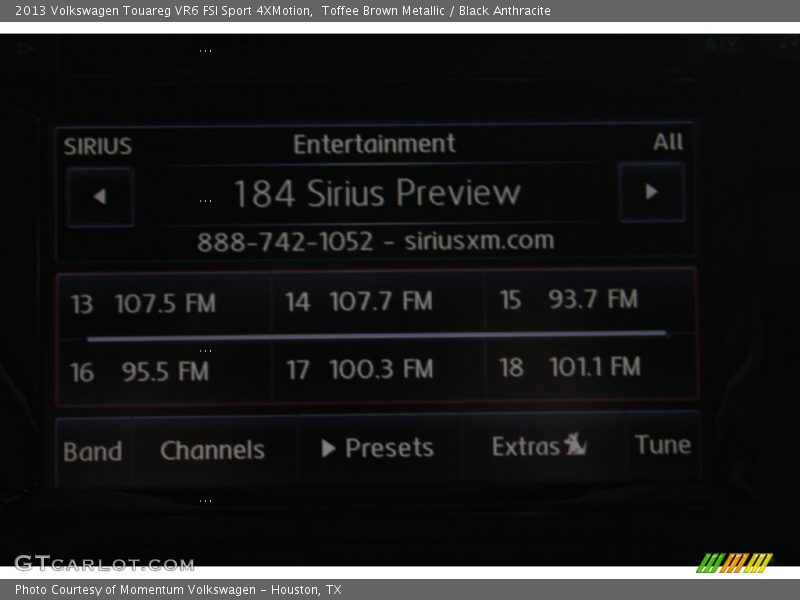
Task: Select the Entertainment category heading
Action: [x=374, y=144]
